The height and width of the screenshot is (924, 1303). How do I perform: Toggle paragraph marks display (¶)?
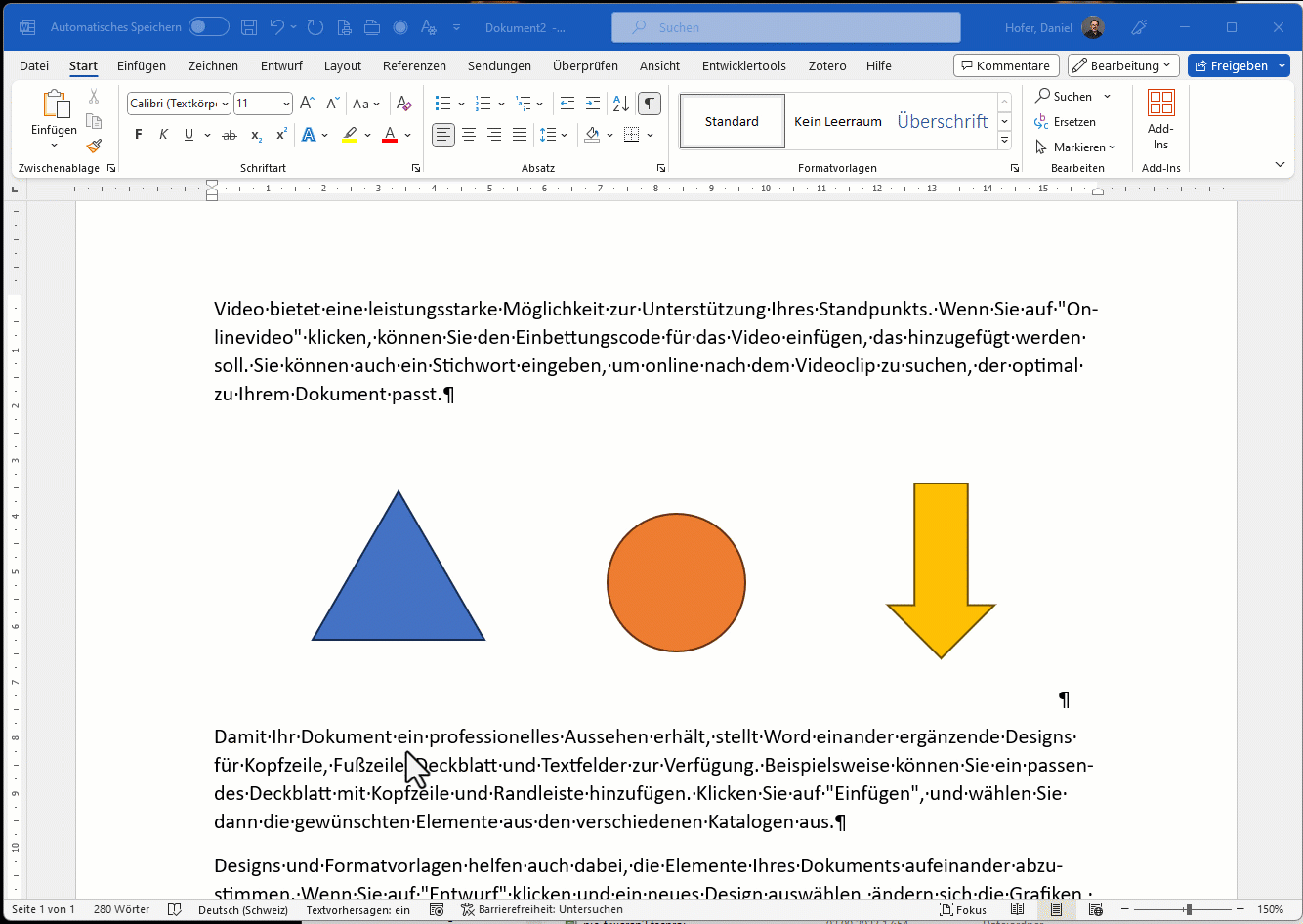point(649,104)
